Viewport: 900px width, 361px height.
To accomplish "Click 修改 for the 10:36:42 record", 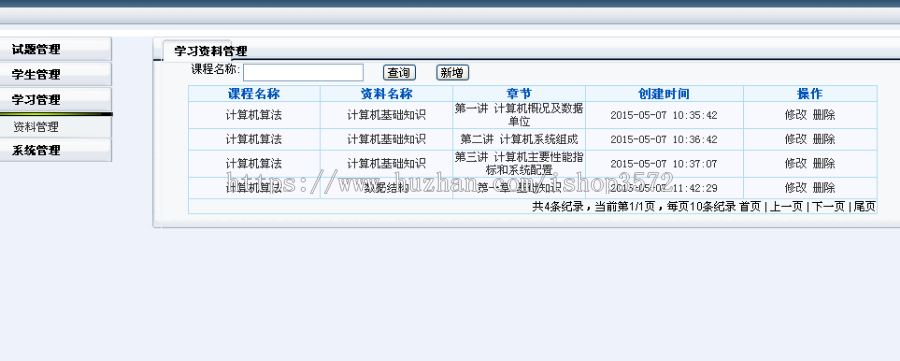I will click(796, 139).
